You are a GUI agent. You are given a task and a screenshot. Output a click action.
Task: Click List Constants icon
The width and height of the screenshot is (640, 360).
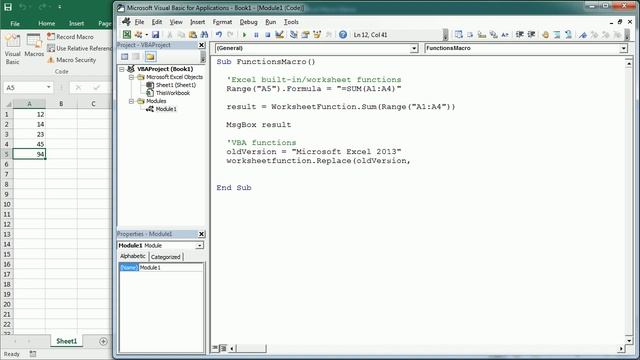470,35
